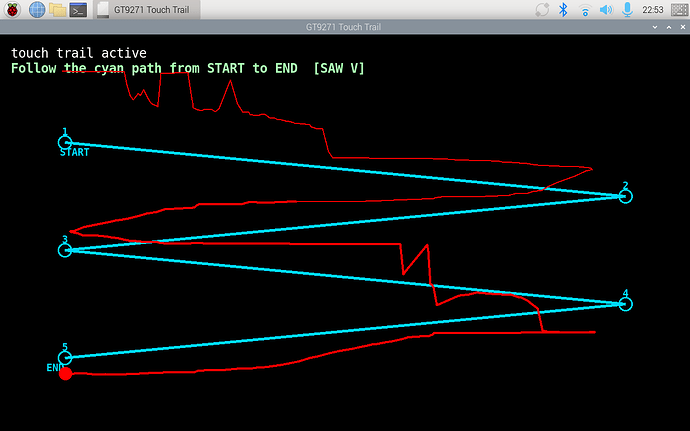Tap waypoint 1 START circle
This screenshot has width=690, height=431.
coord(65,142)
